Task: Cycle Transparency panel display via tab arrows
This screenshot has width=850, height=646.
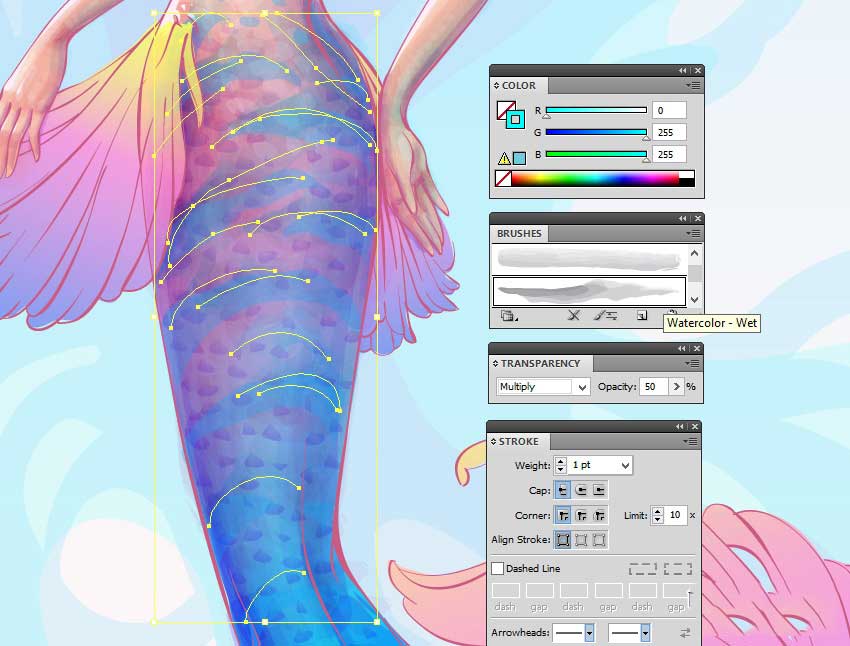Action: 495,364
